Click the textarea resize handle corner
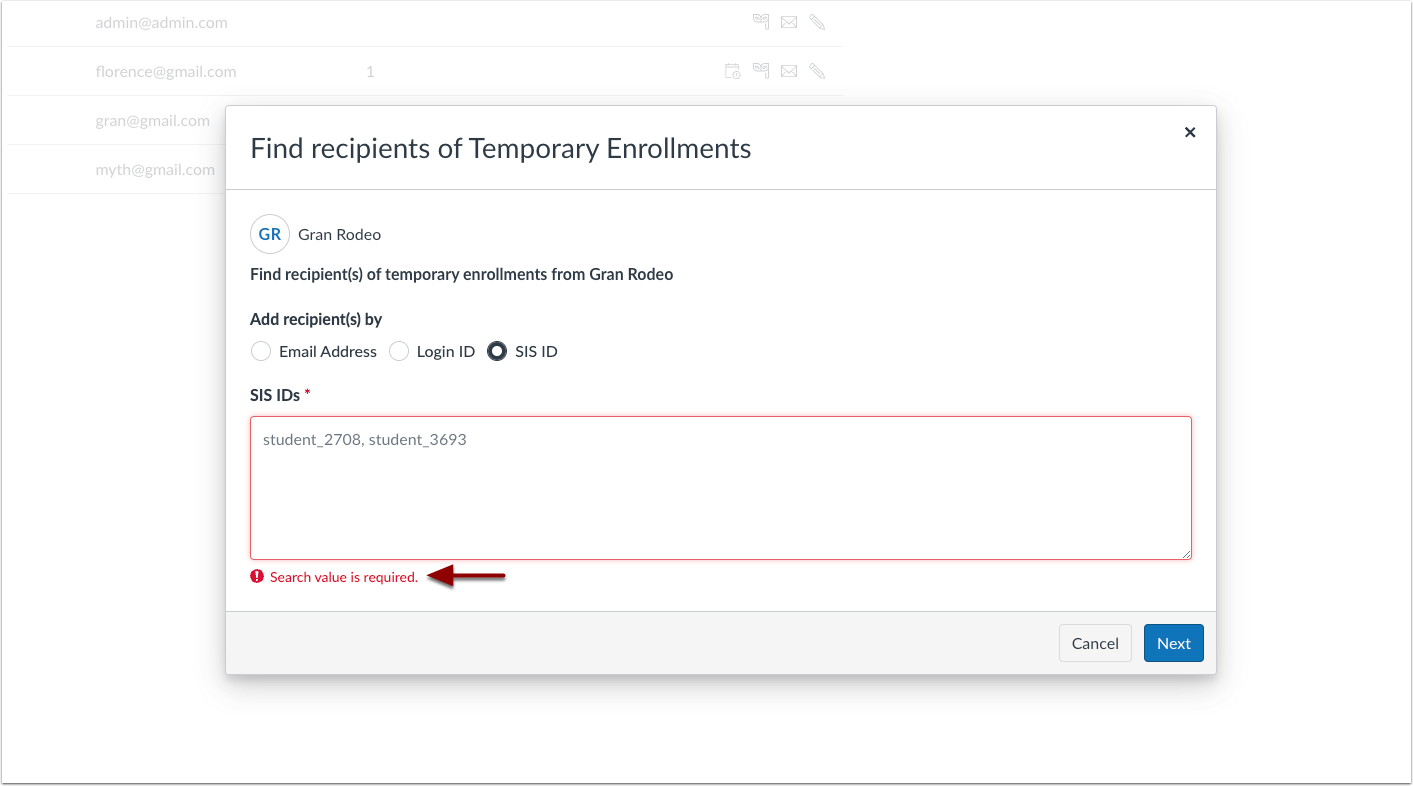The height and width of the screenshot is (786, 1413). (x=1186, y=553)
